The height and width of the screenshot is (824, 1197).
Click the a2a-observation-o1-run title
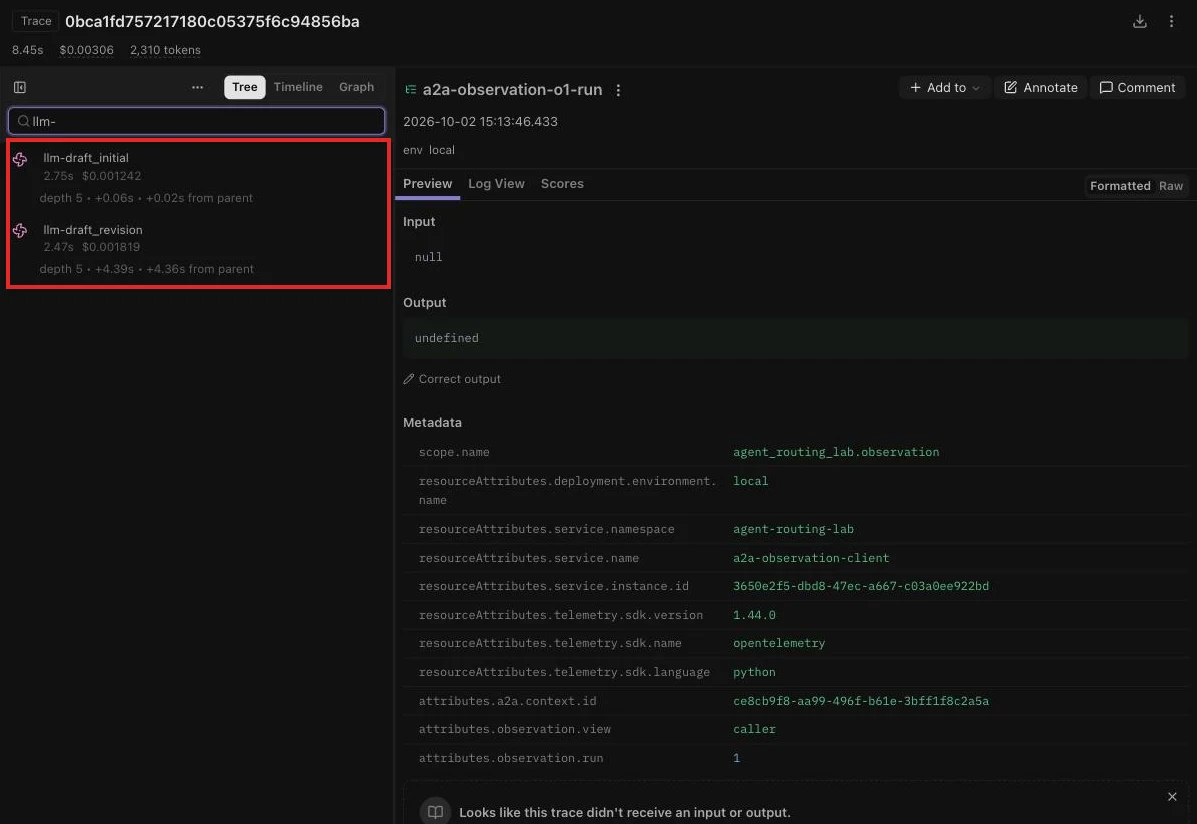point(512,90)
